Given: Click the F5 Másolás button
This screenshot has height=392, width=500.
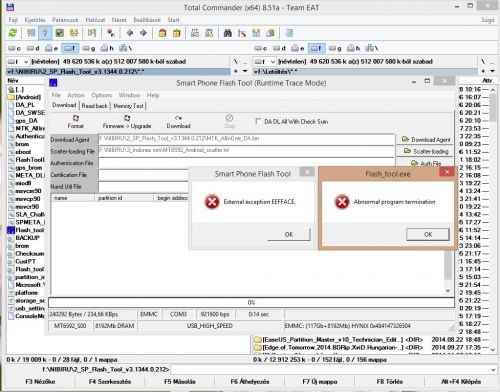Looking at the screenshot, I should coord(180,382).
